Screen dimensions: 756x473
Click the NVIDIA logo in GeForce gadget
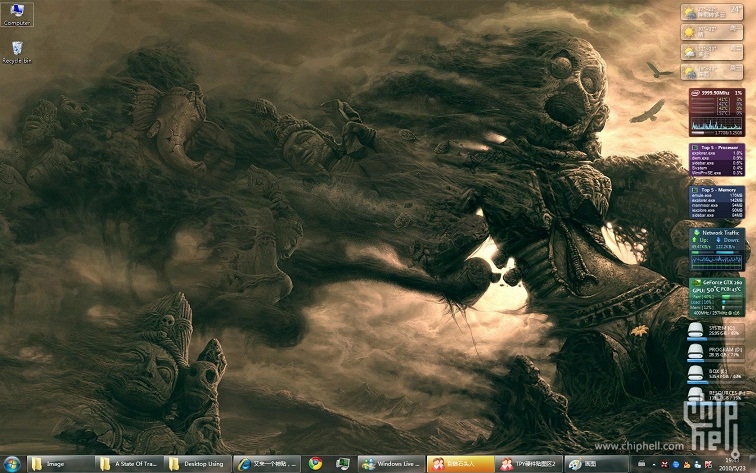(695, 283)
